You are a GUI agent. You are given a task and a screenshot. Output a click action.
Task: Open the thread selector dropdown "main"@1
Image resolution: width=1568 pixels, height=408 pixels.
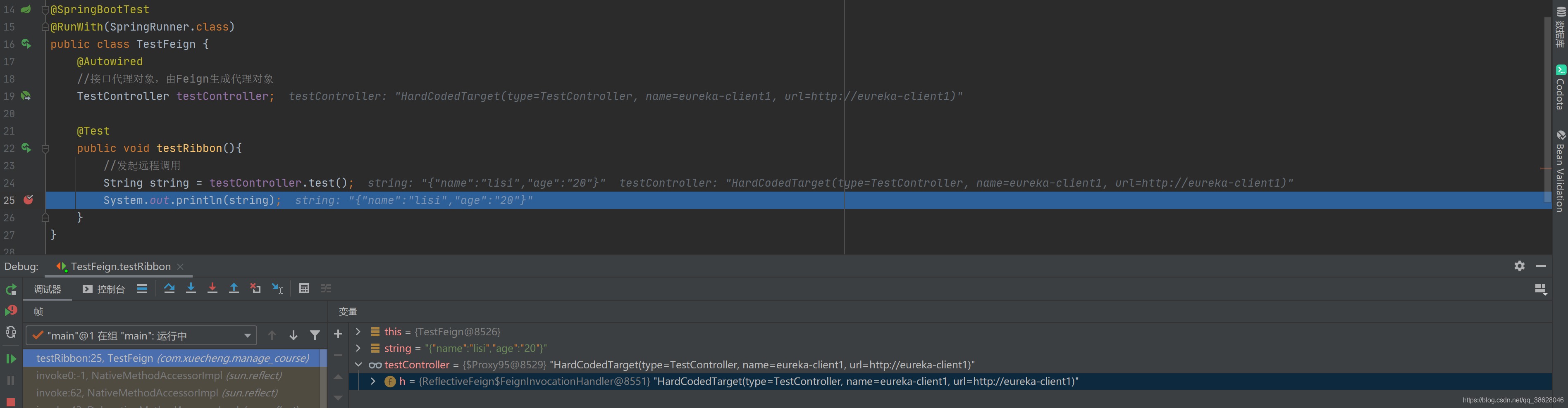tap(141, 336)
